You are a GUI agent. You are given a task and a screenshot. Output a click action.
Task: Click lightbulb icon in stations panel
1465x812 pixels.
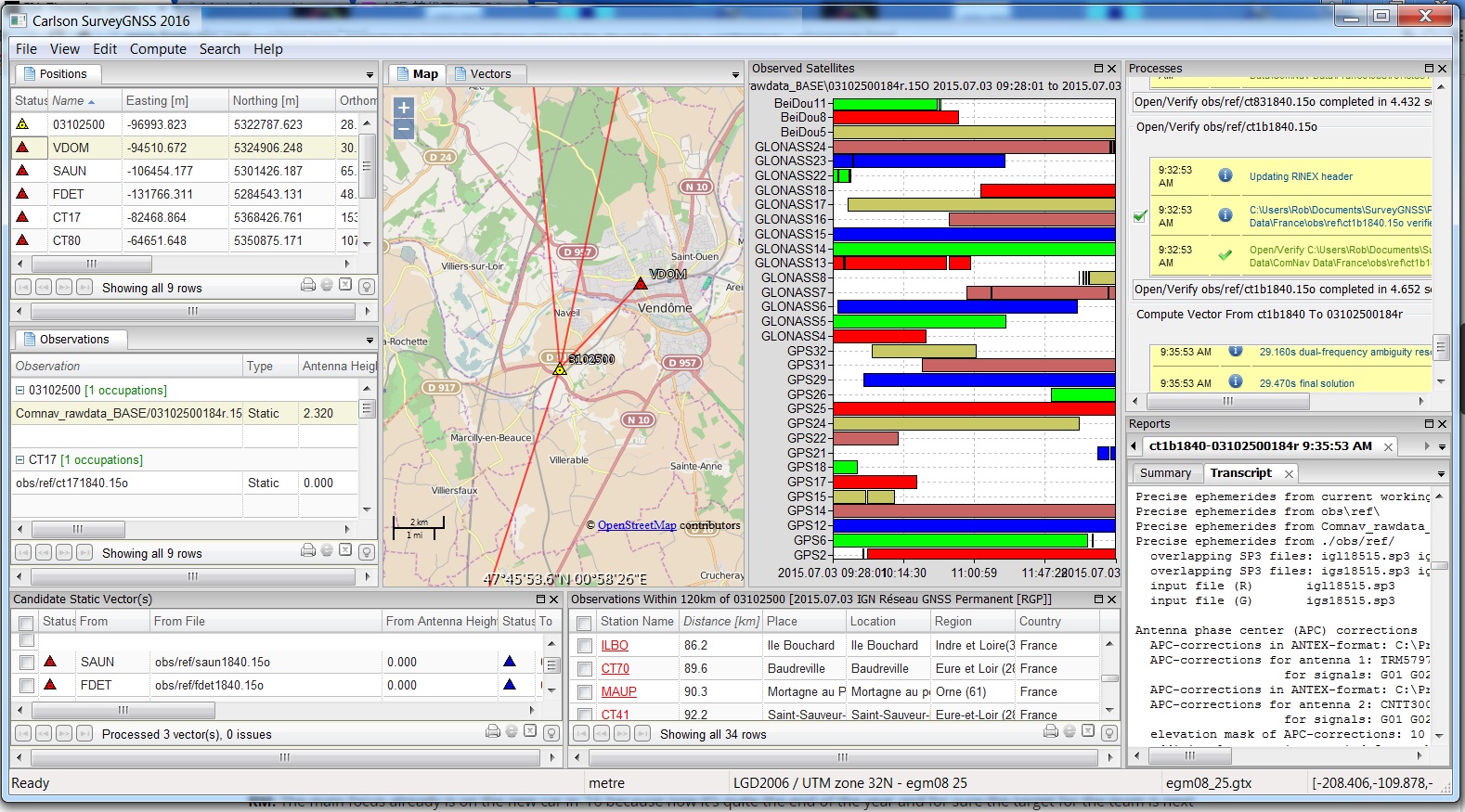pos(1109,733)
